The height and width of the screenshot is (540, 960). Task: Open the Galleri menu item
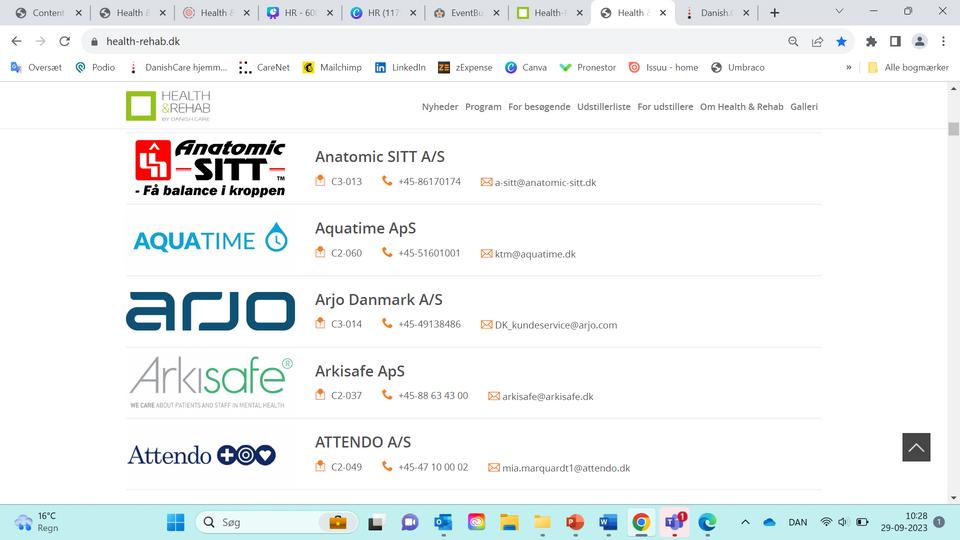(x=804, y=107)
